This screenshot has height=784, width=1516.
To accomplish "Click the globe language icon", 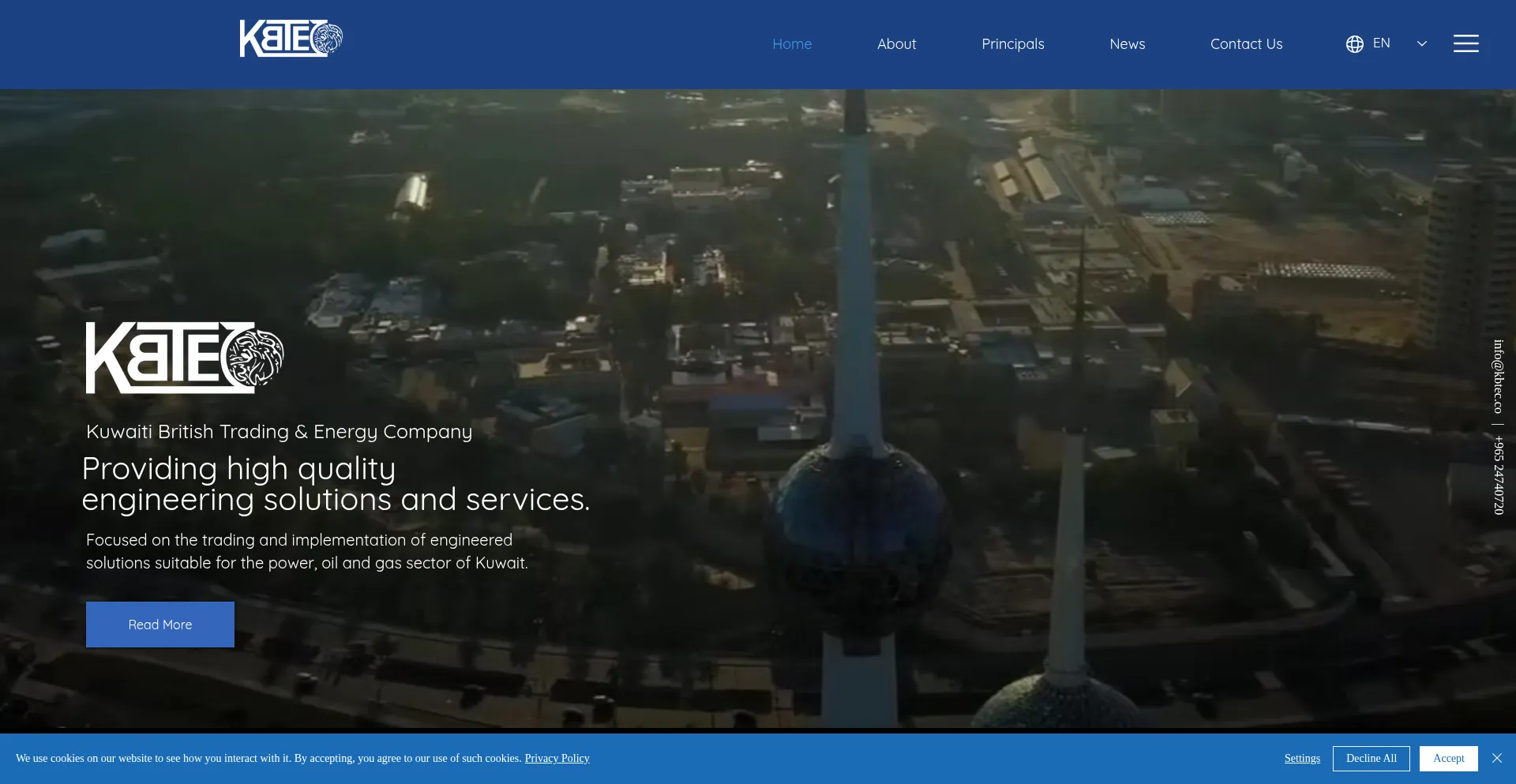I will click(x=1354, y=44).
